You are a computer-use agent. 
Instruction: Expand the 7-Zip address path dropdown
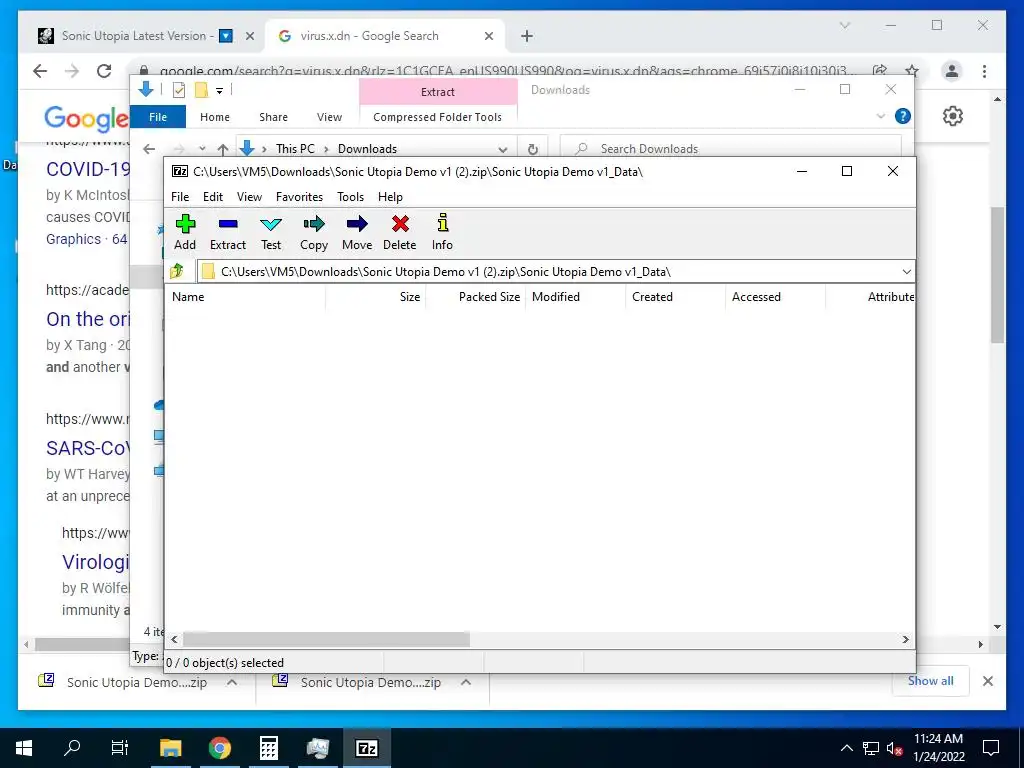point(906,272)
